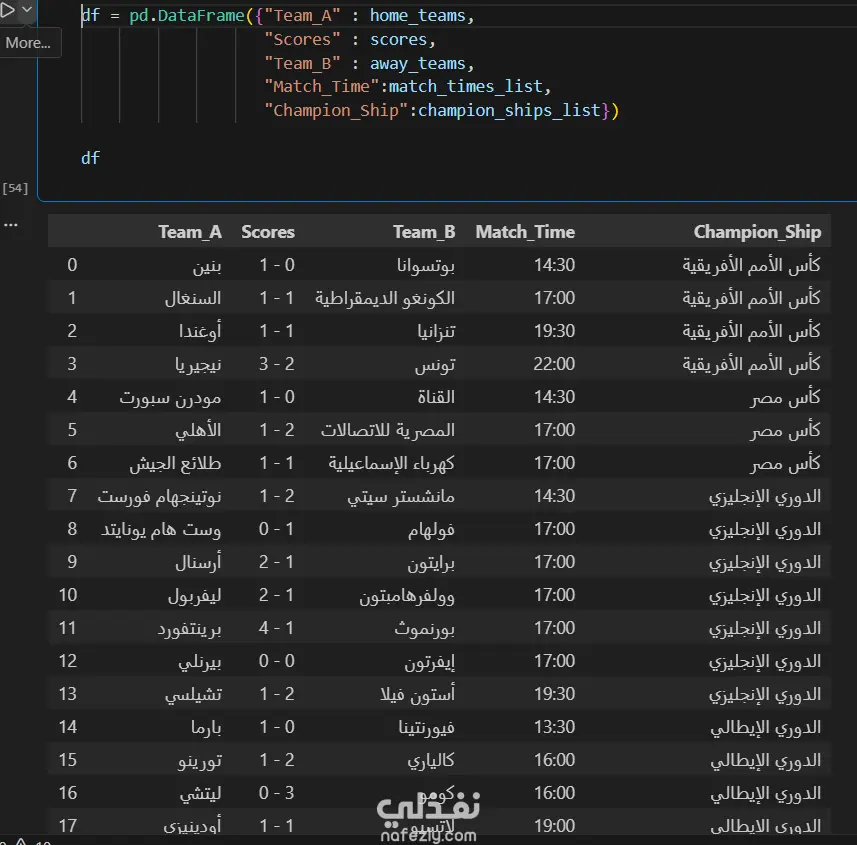Run the notebook cell with play icon
857x845 pixels.
[7, 10]
